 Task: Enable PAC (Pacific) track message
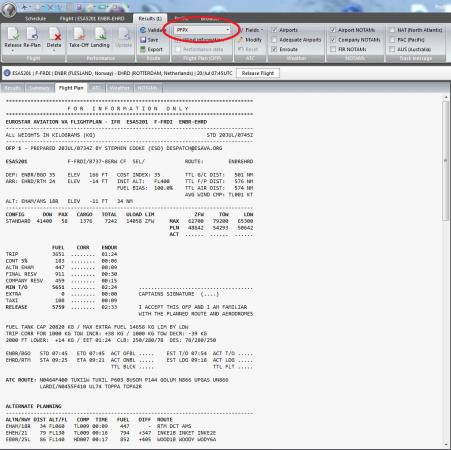coord(392,40)
